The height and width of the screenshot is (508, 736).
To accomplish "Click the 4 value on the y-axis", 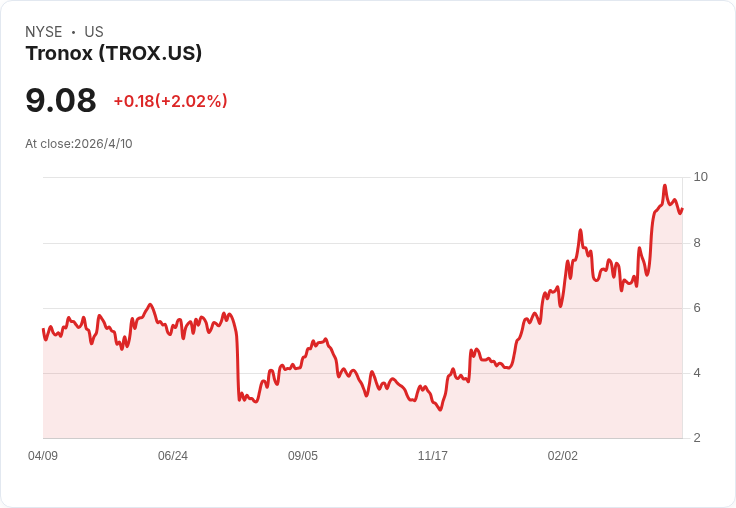I will (697, 373).
